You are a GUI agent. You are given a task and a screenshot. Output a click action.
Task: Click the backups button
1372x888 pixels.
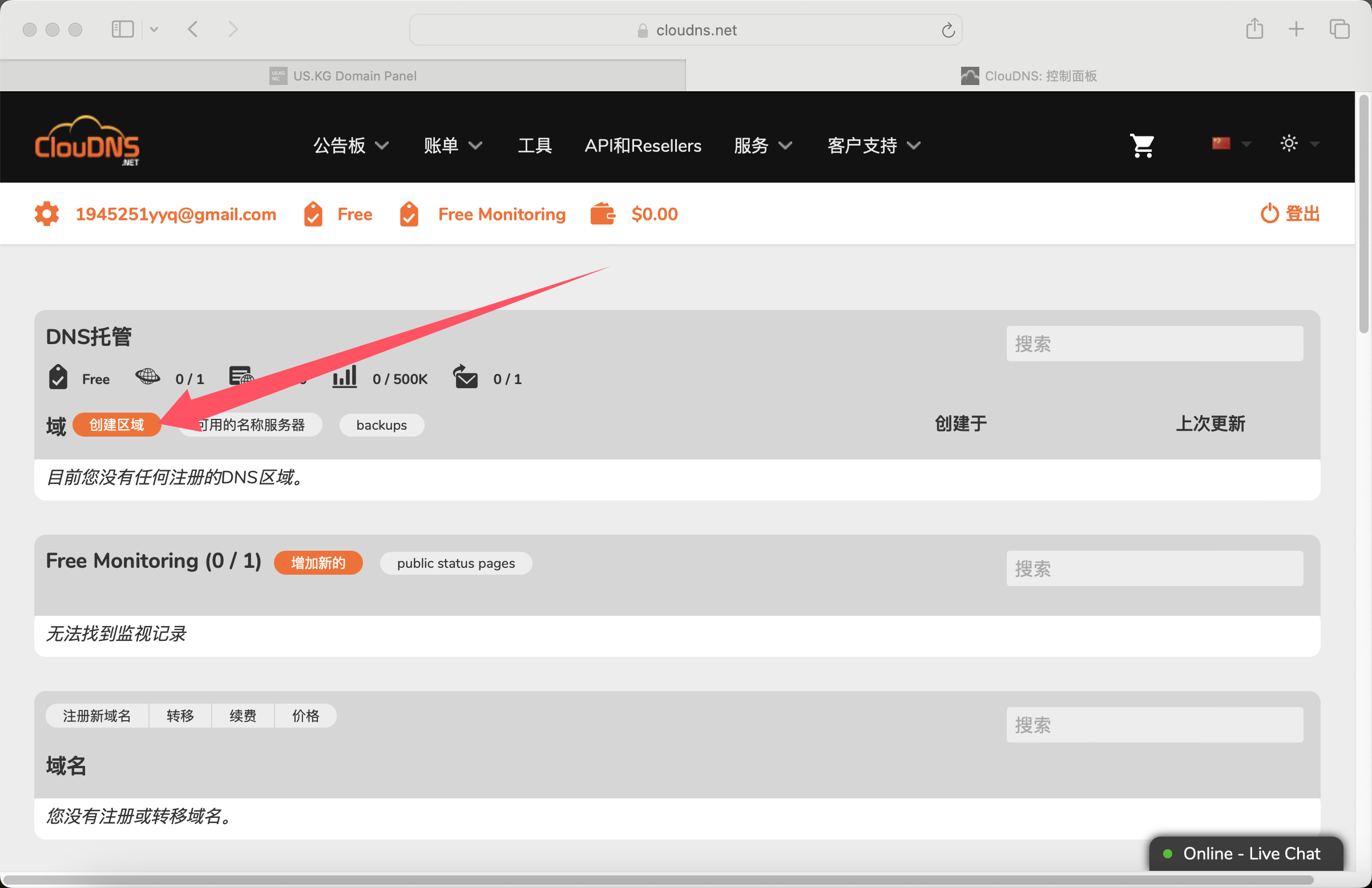click(x=382, y=425)
